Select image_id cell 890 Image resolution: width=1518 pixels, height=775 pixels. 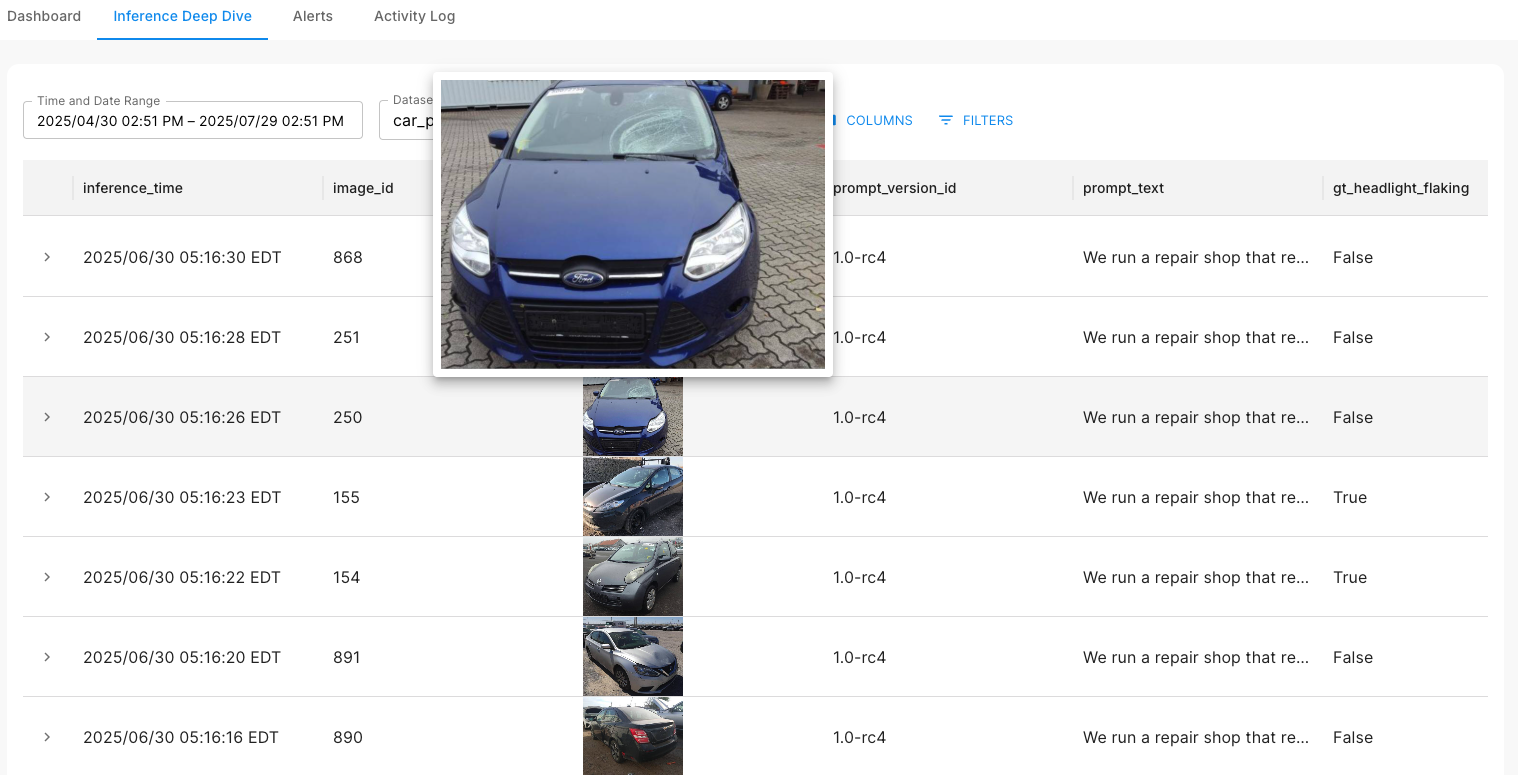coord(348,737)
